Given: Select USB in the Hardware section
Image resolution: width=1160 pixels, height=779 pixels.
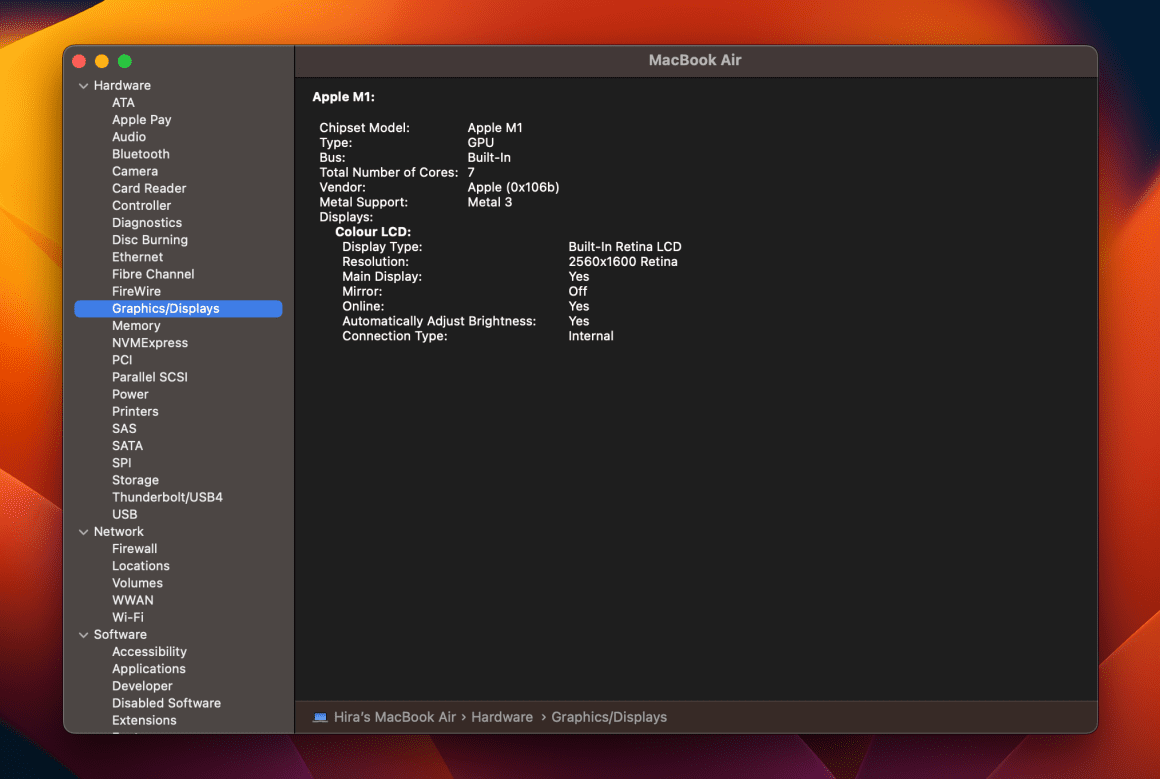Looking at the screenshot, I should pos(124,514).
